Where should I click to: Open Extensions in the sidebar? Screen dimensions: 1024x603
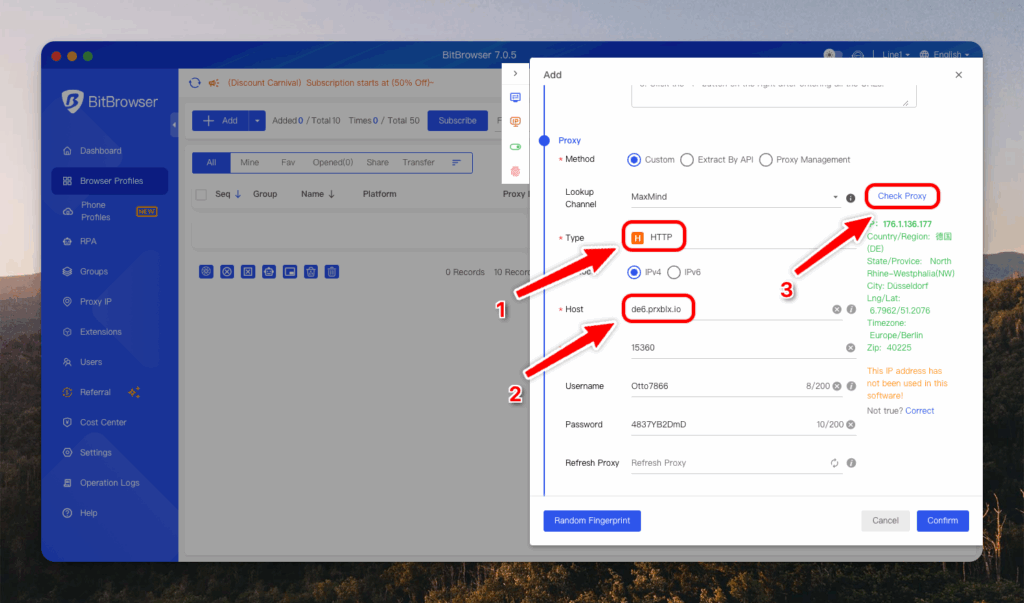pyautogui.click(x=110, y=332)
